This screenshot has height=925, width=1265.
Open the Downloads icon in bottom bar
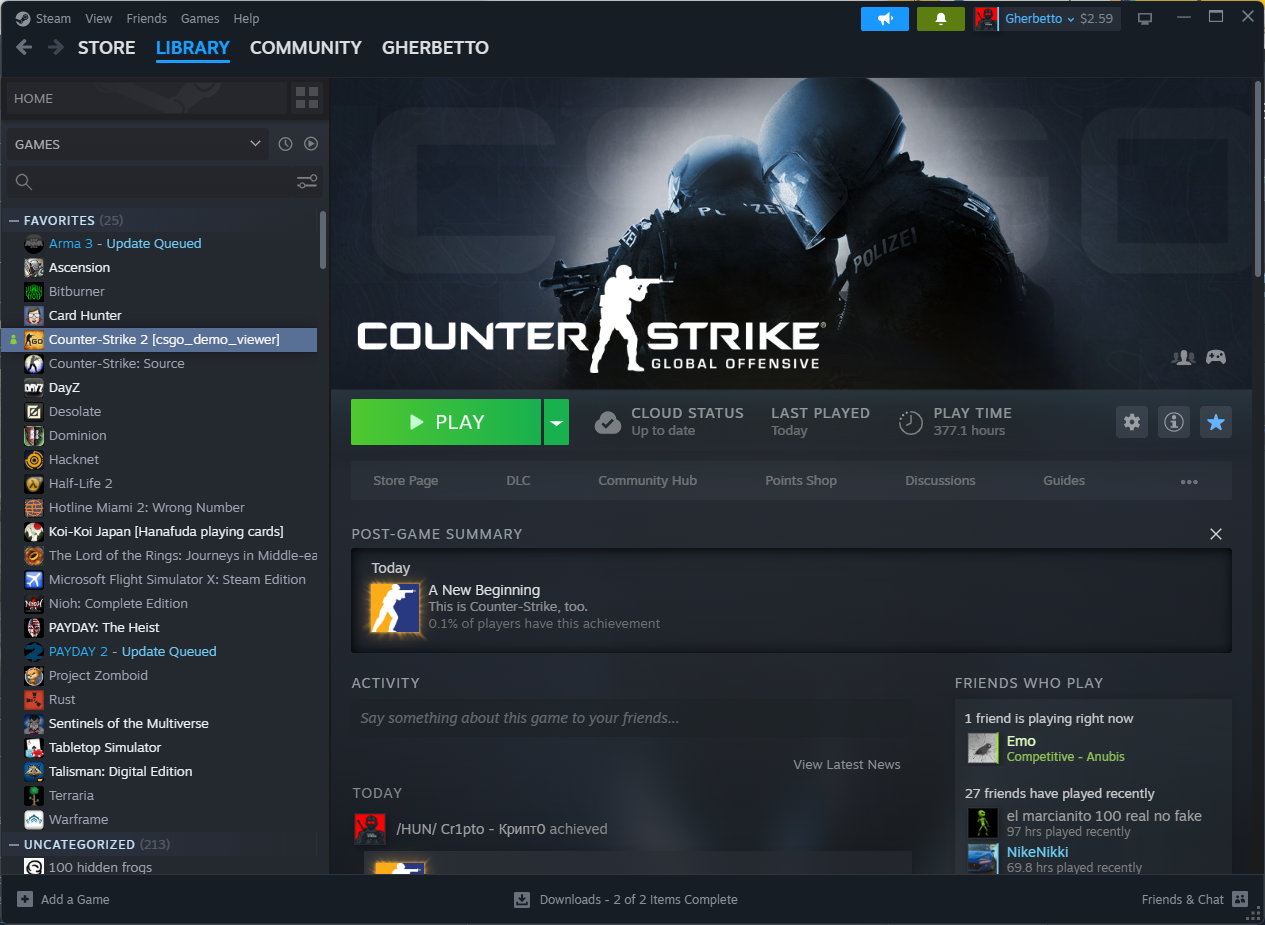click(522, 899)
